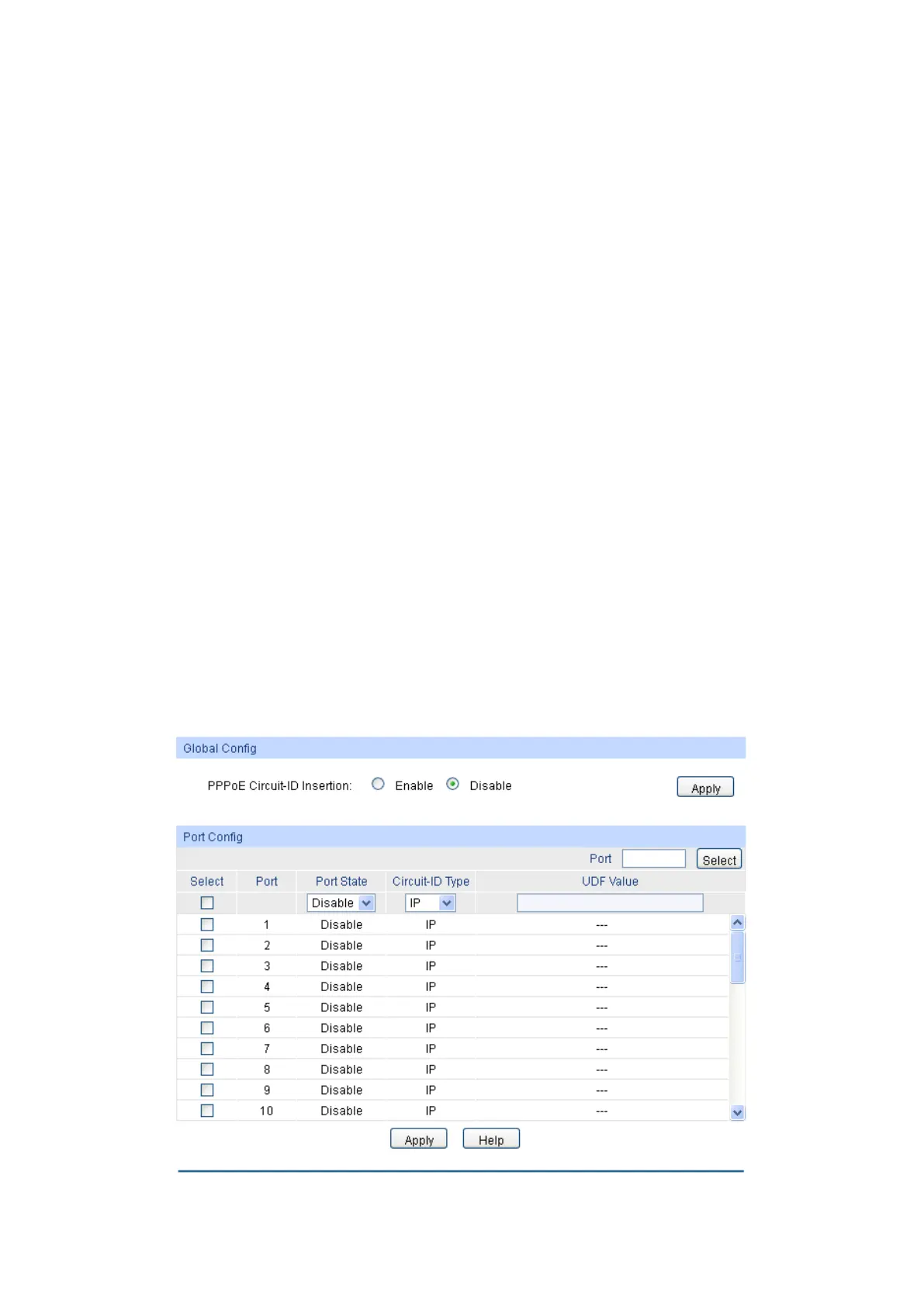Check the box for port 8
This screenshot has height=1307, width=924.
(207, 1070)
